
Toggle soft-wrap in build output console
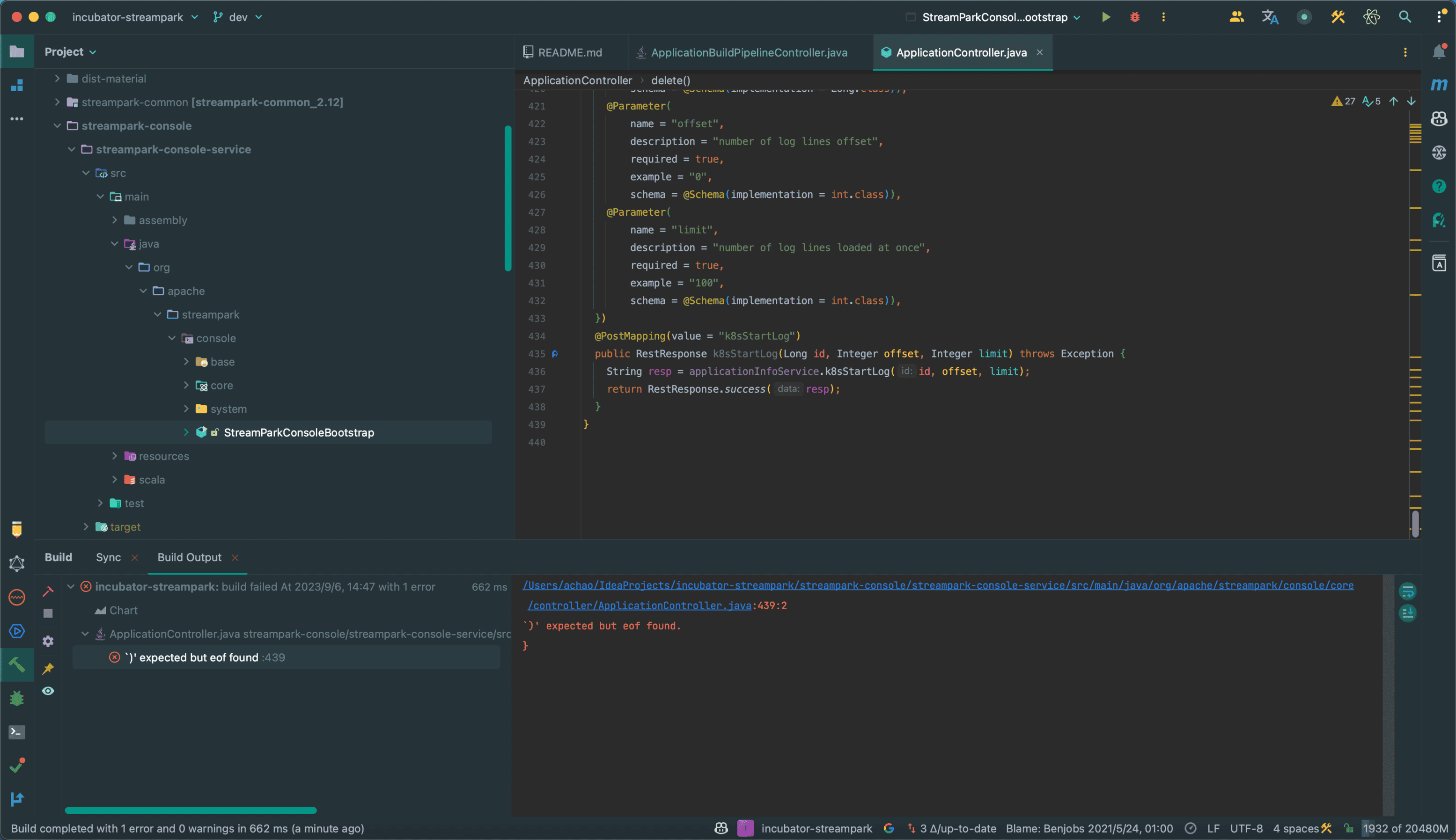[x=1407, y=592]
